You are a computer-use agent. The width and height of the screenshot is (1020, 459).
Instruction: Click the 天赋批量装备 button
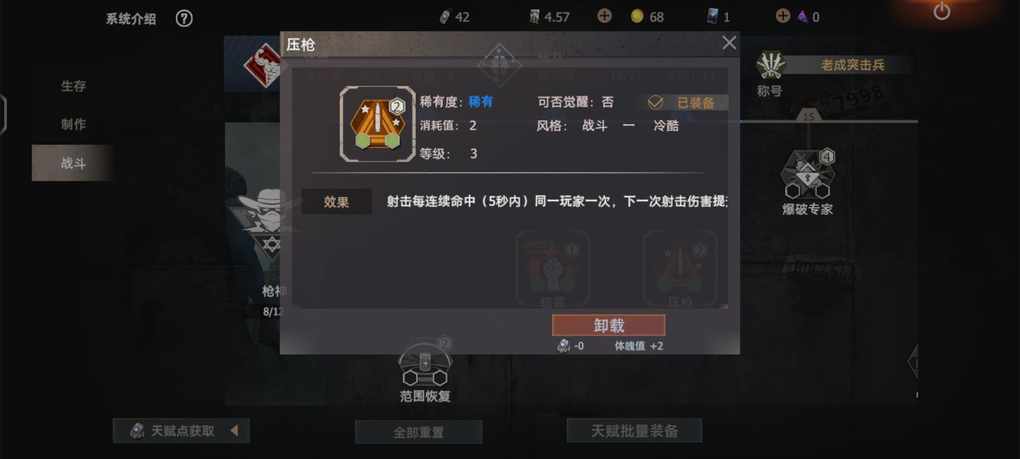[634, 430]
